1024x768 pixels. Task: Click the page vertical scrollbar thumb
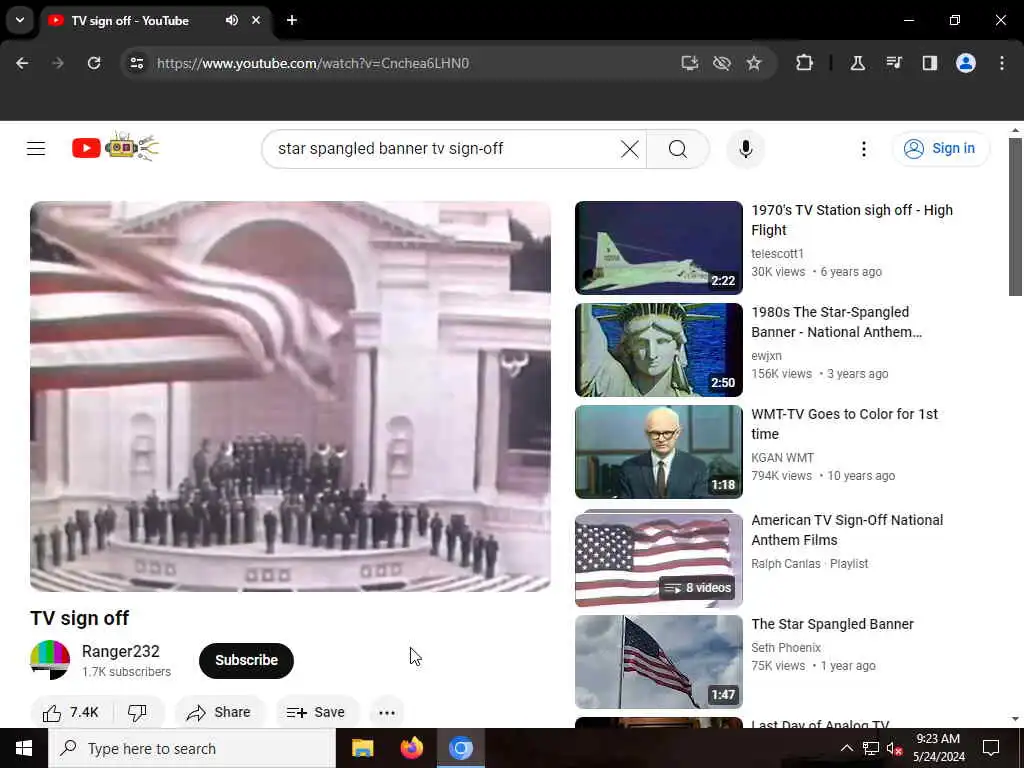point(1015,217)
